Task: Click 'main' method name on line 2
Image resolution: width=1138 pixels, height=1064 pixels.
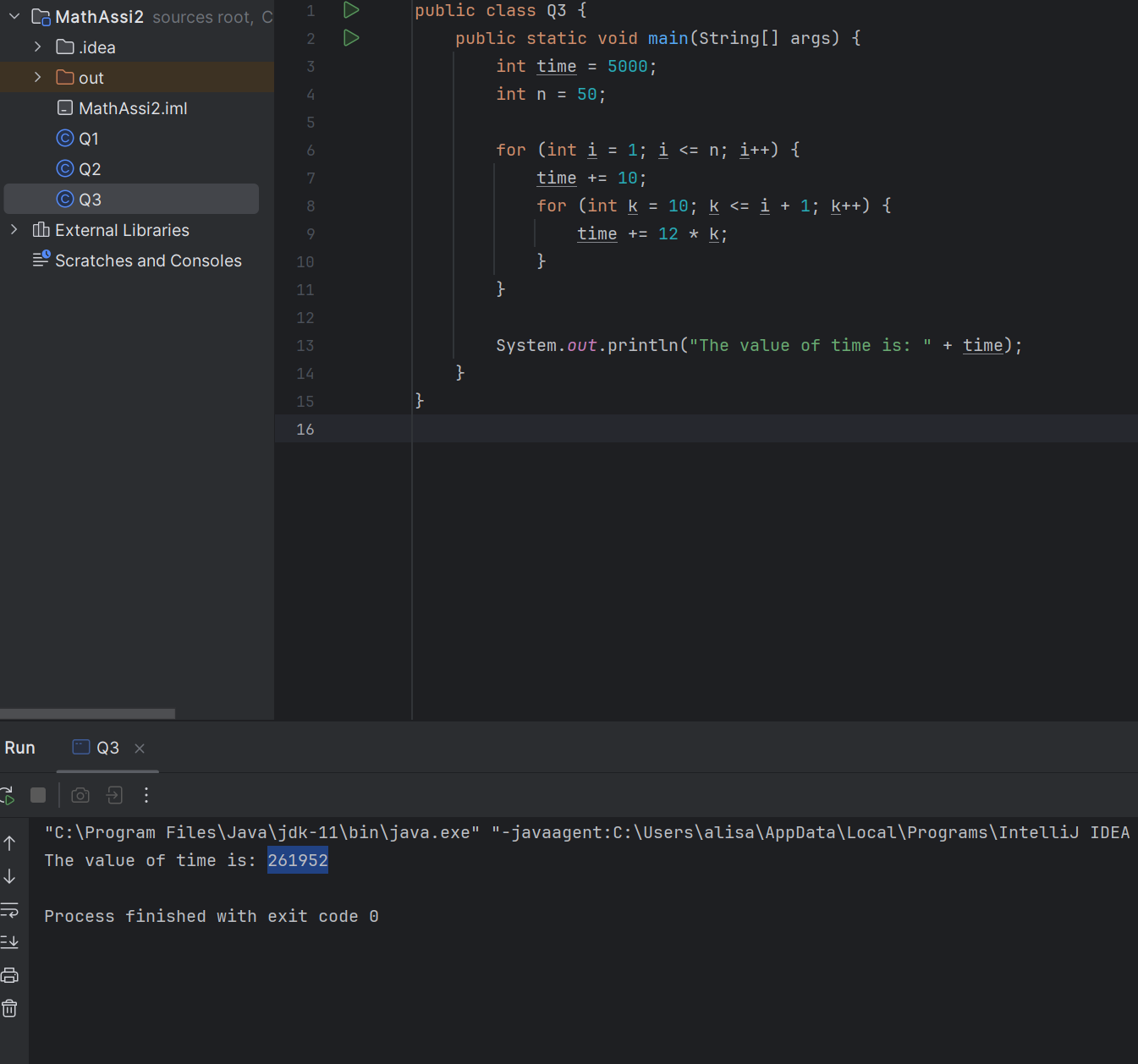Action: [668, 38]
